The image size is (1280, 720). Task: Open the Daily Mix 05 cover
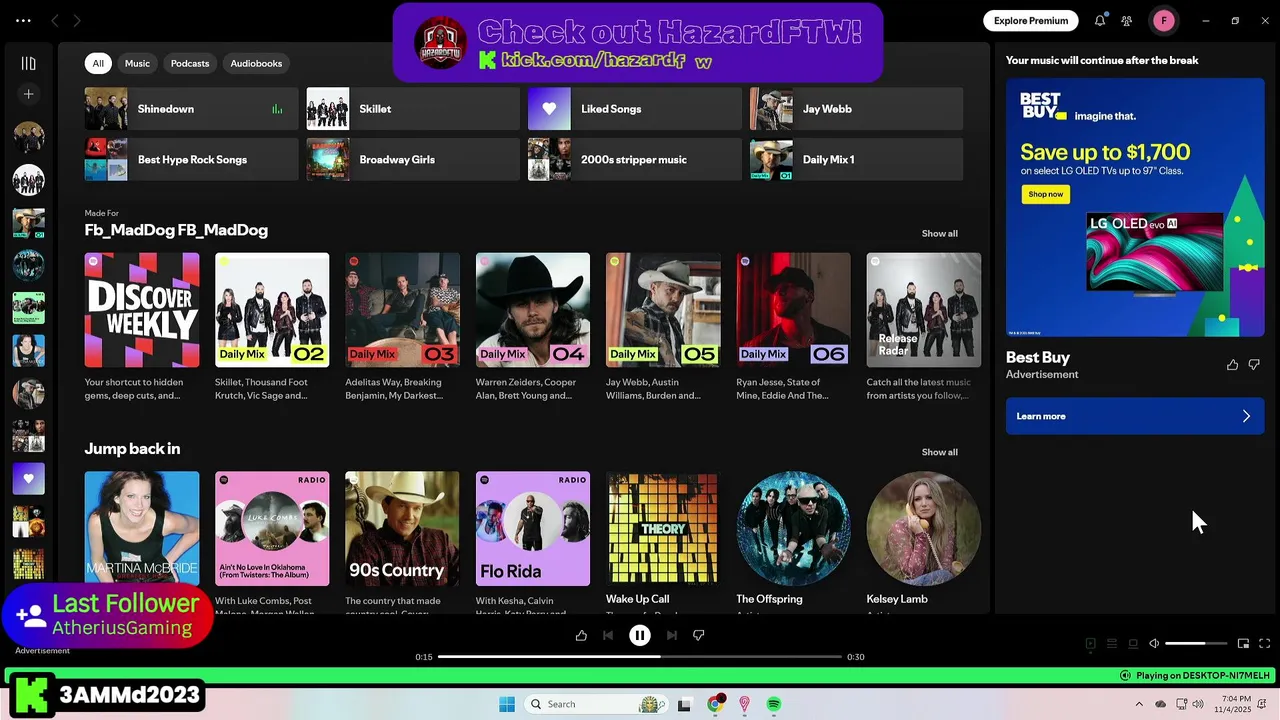(663, 310)
